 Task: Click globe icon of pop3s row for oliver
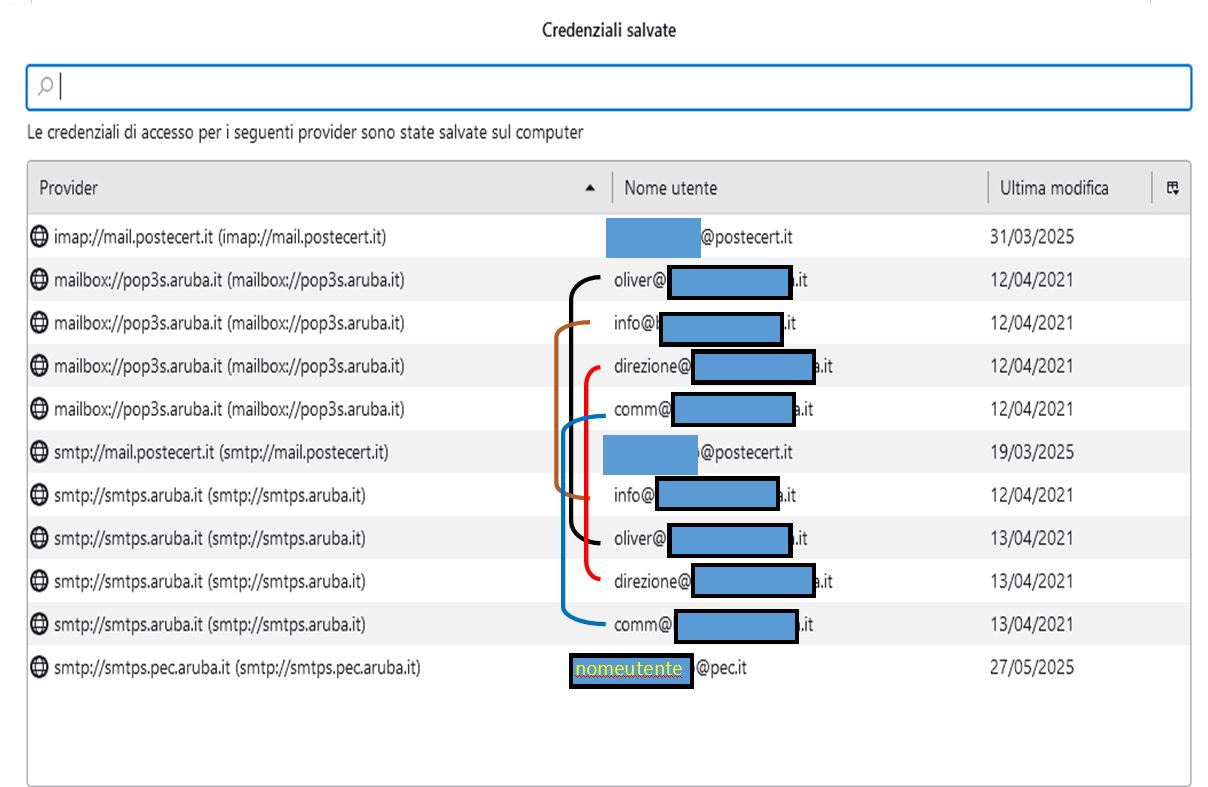pos(39,280)
